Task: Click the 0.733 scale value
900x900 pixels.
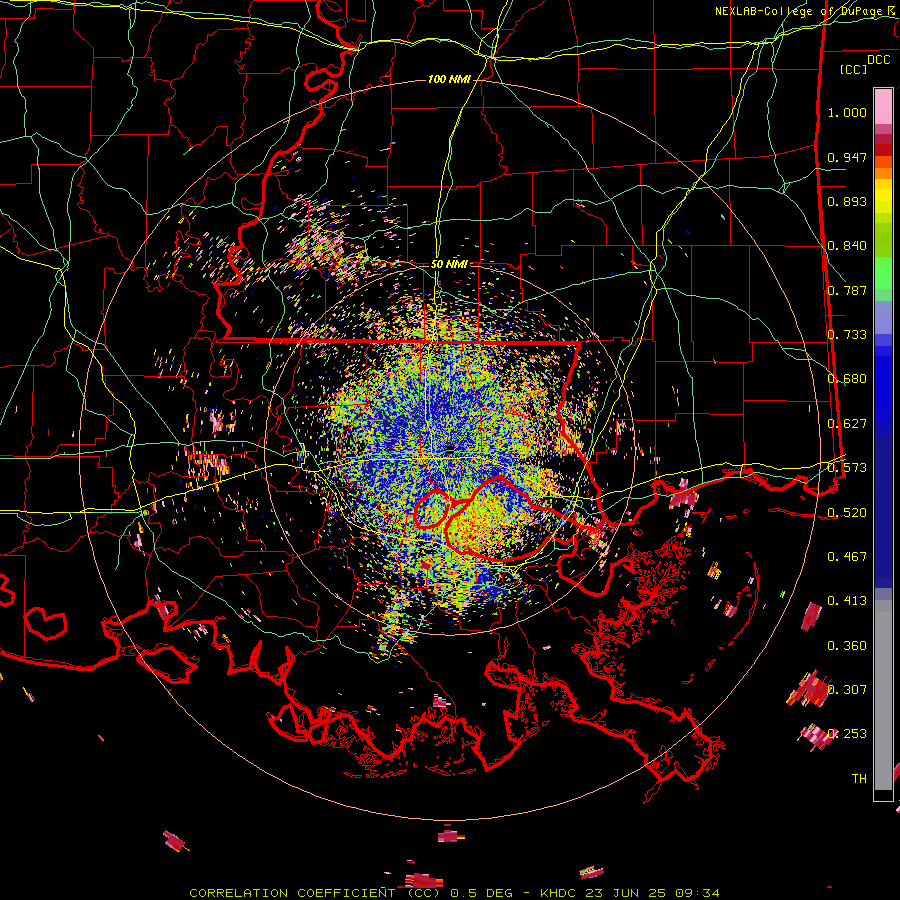Action: click(x=847, y=335)
